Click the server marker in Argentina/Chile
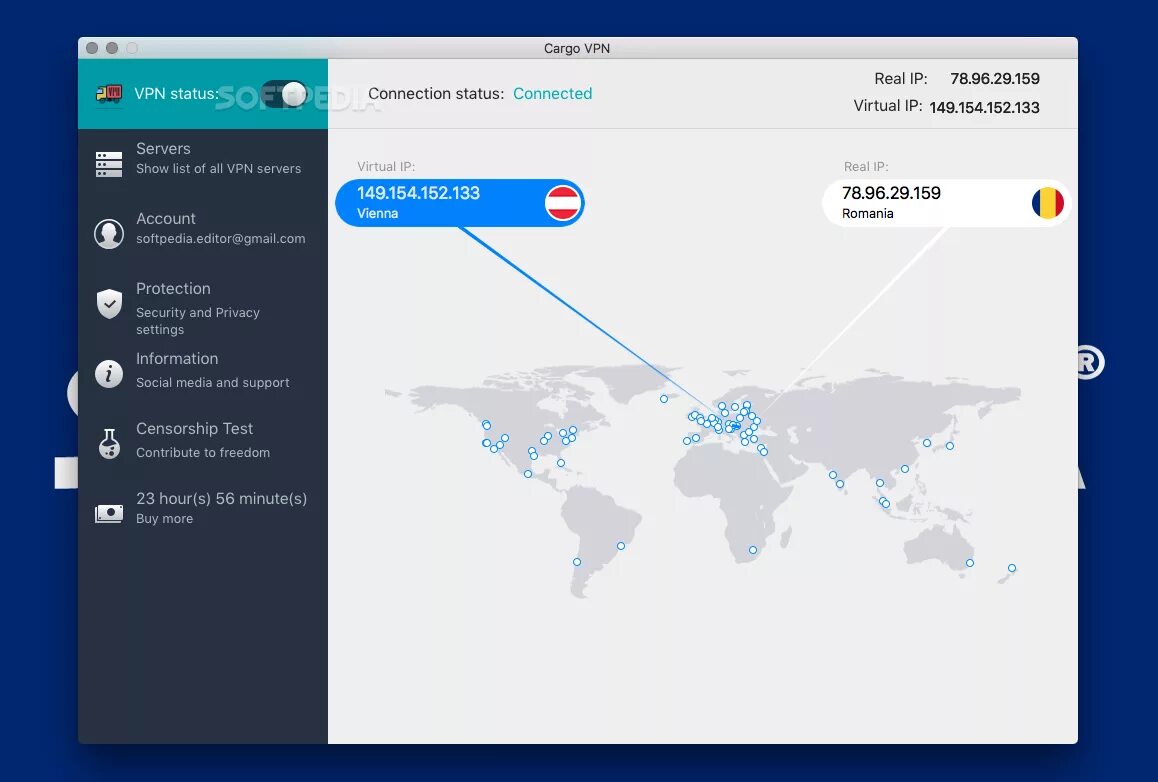Viewport: 1158px width, 782px height. tap(577, 562)
